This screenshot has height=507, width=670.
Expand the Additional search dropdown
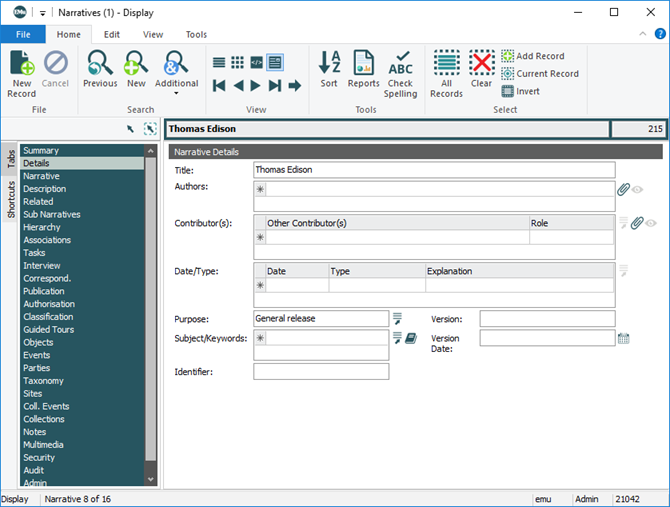click(176, 94)
